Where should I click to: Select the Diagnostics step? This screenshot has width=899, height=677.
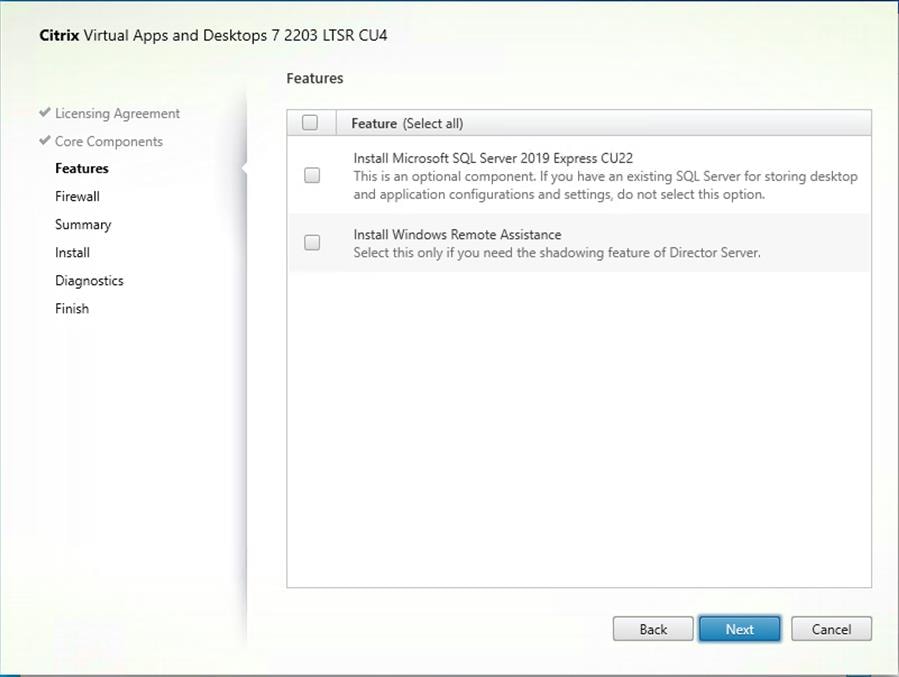89,280
